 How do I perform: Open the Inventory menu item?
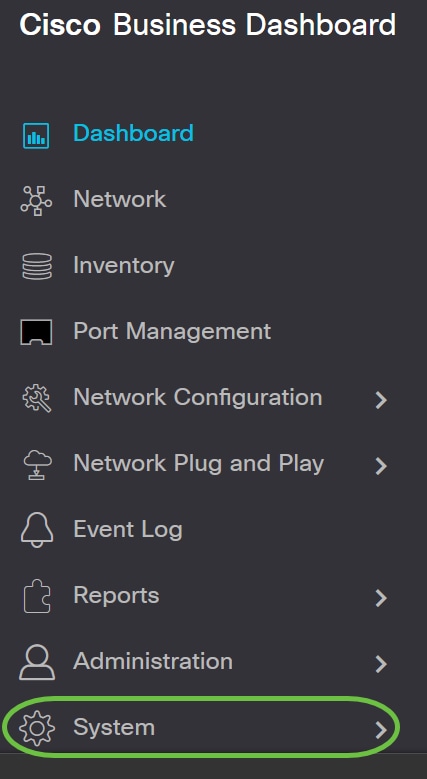point(124,265)
